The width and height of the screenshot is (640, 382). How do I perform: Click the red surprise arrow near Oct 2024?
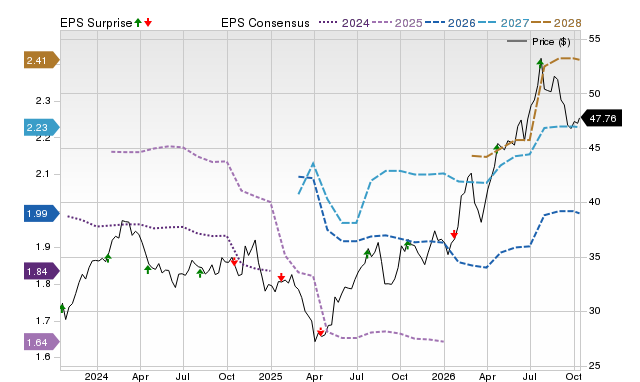point(234,262)
